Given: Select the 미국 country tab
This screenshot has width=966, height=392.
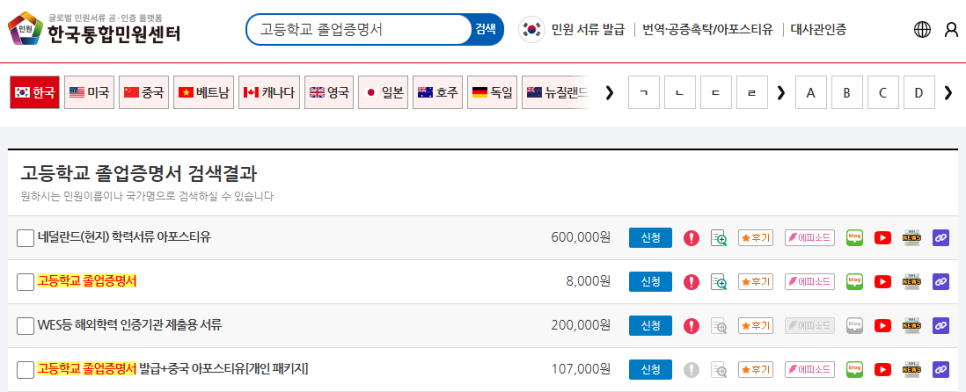Looking at the screenshot, I should [x=89, y=92].
